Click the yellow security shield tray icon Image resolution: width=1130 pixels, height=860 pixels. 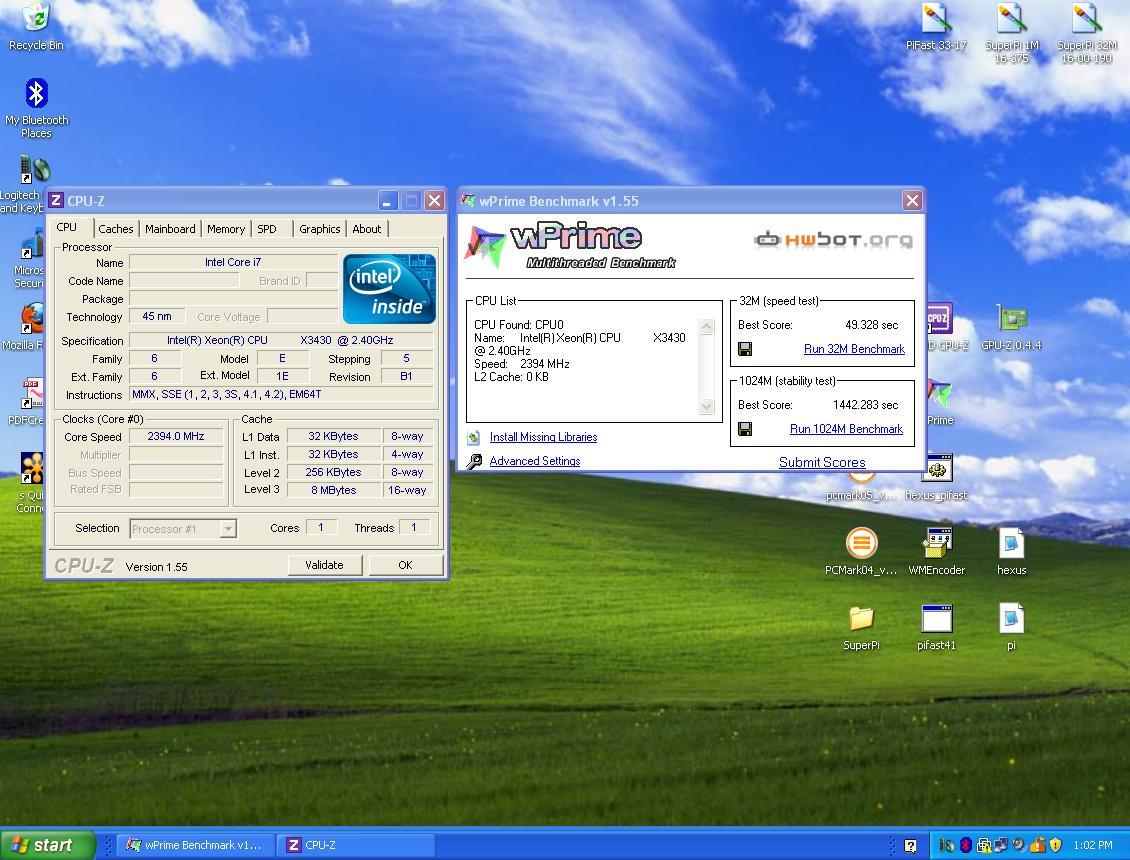coord(1056,845)
